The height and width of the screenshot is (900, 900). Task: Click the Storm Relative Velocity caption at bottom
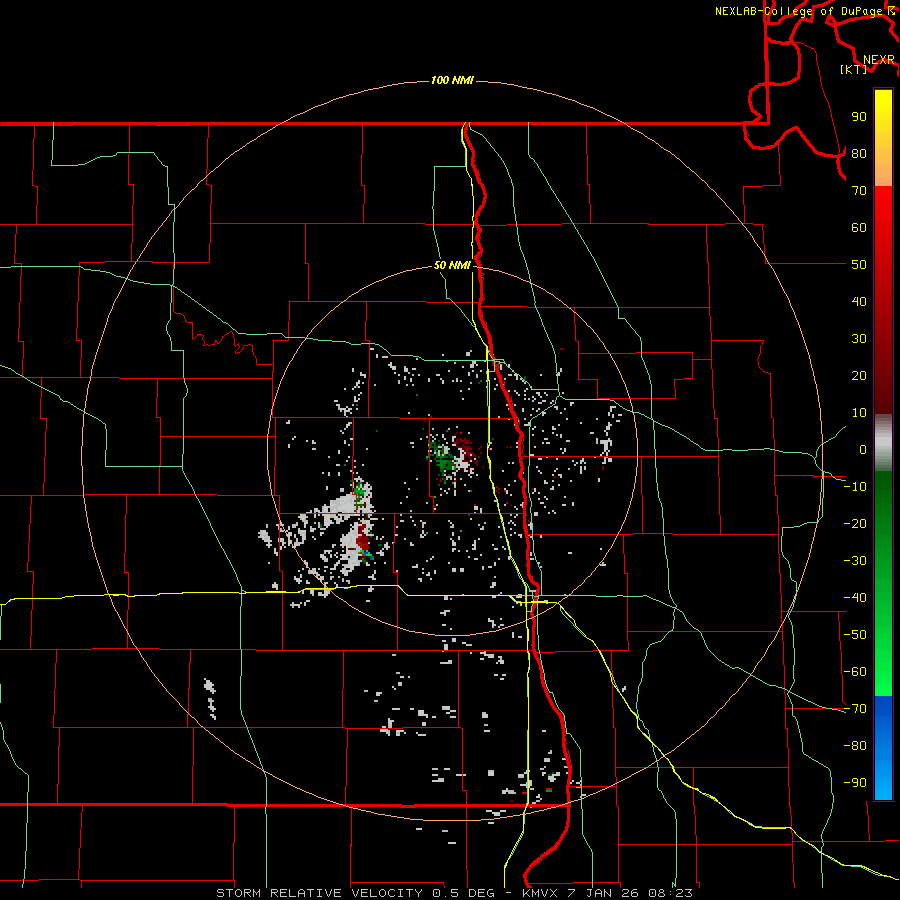coord(454,893)
